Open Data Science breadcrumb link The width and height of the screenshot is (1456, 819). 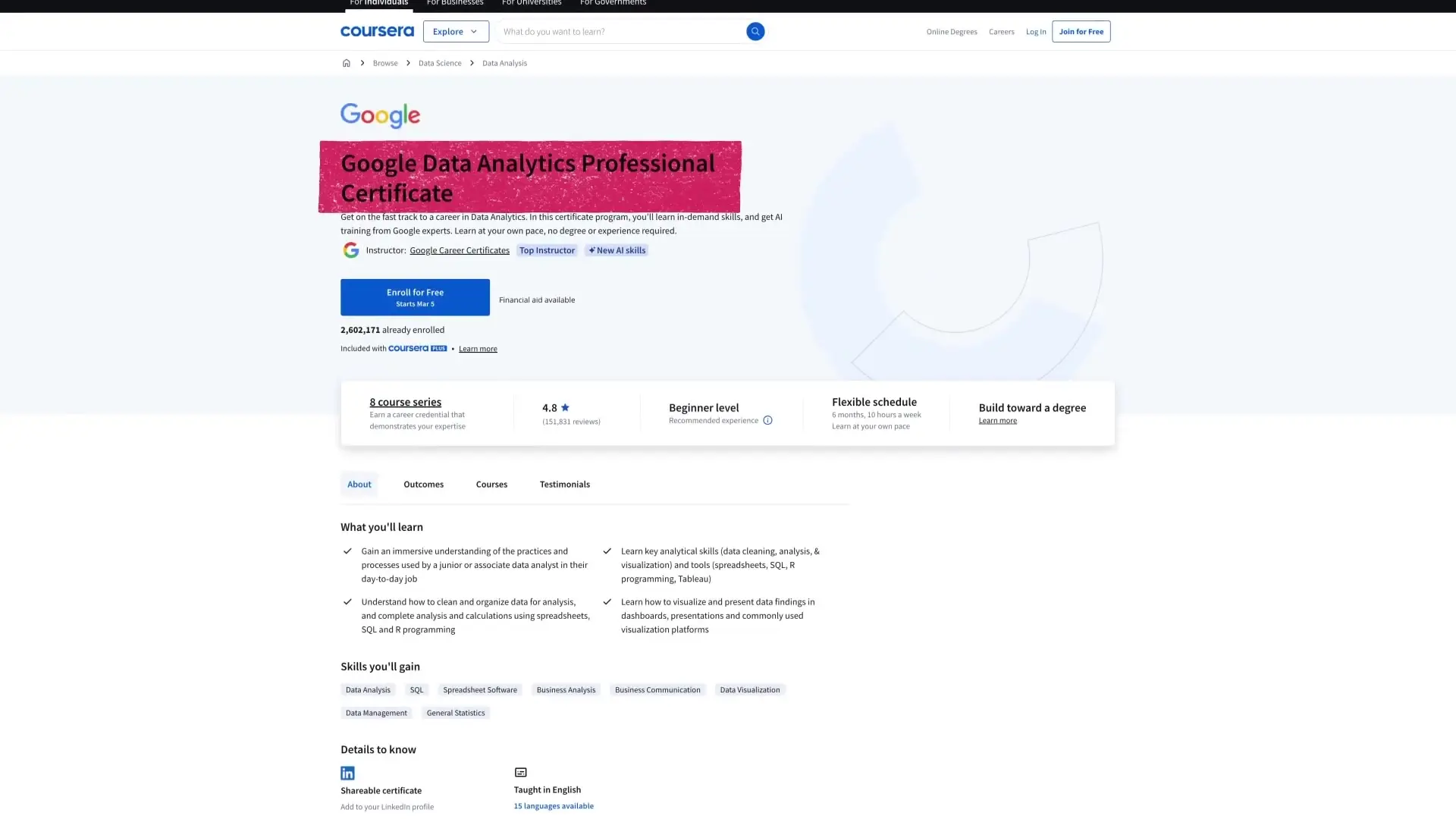click(x=439, y=63)
